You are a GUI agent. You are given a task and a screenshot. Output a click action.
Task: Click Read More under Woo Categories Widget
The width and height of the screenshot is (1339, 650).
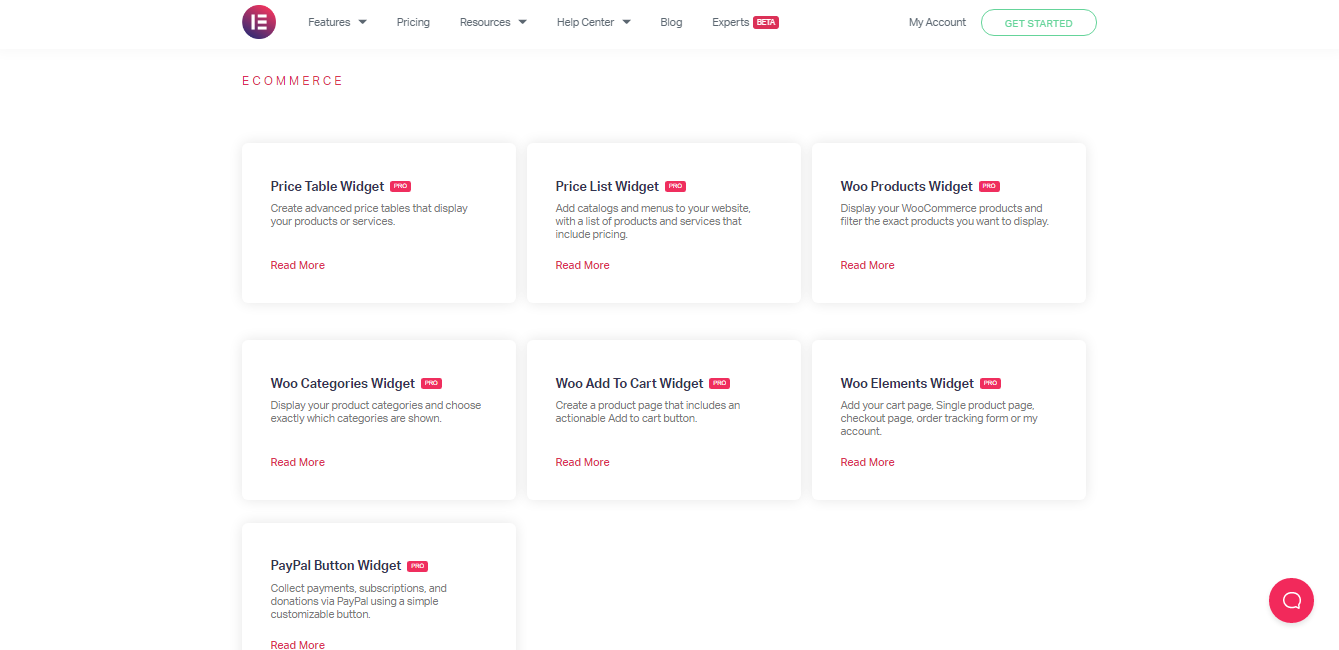[x=297, y=462]
